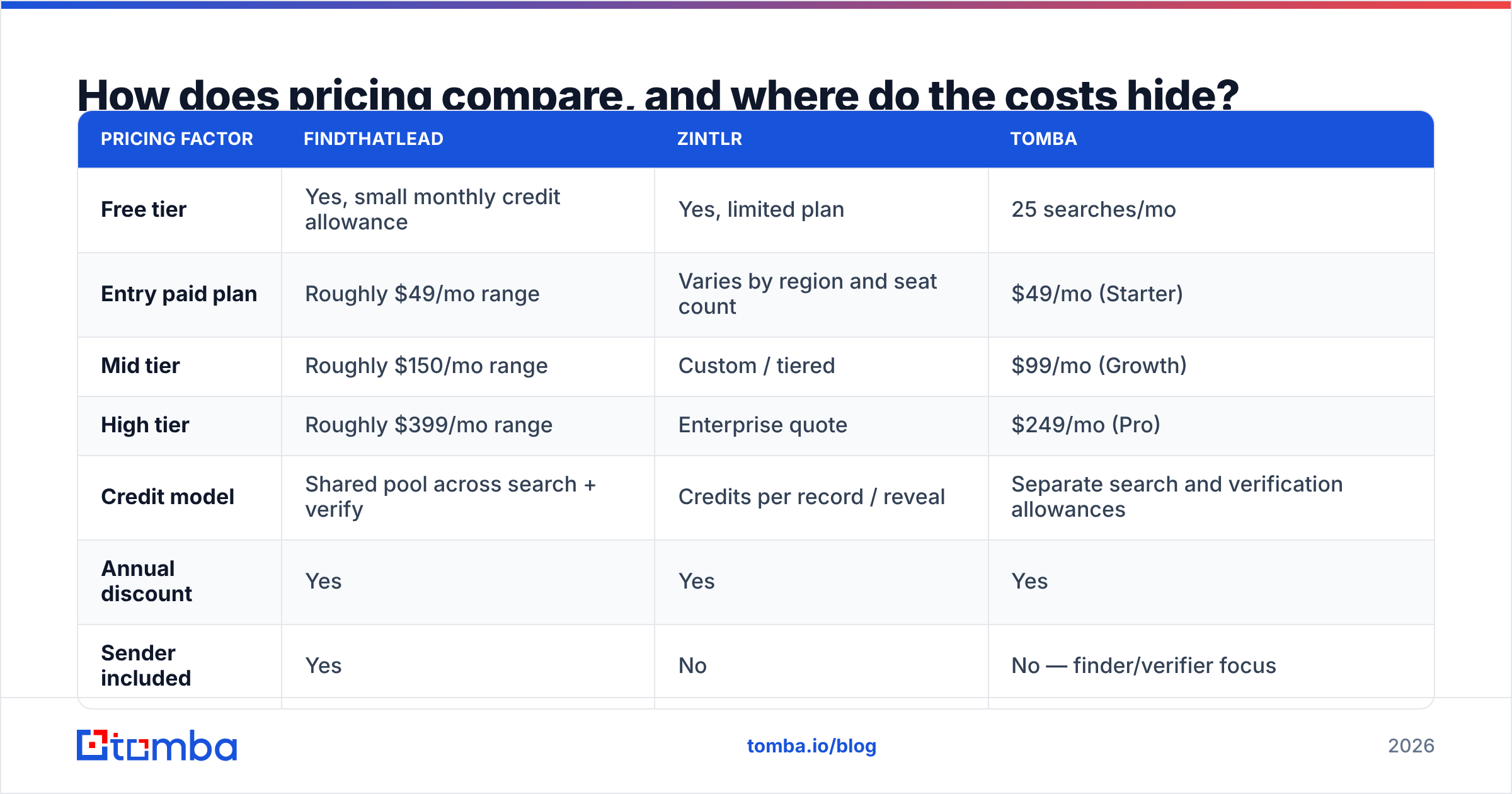Image resolution: width=1512 pixels, height=794 pixels.
Task: Click the 'Credit model' row label
Action: (x=168, y=497)
